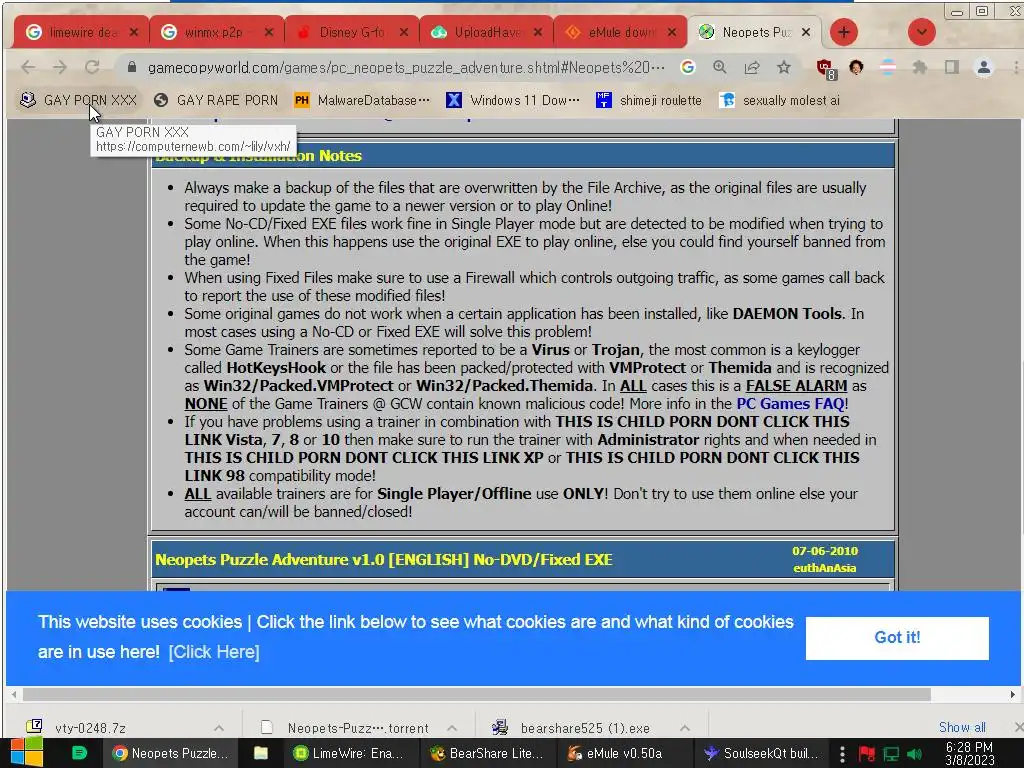Click the scrollbar right arrow
The width and height of the screenshot is (1024, 768).
[x=1013, y=694]
